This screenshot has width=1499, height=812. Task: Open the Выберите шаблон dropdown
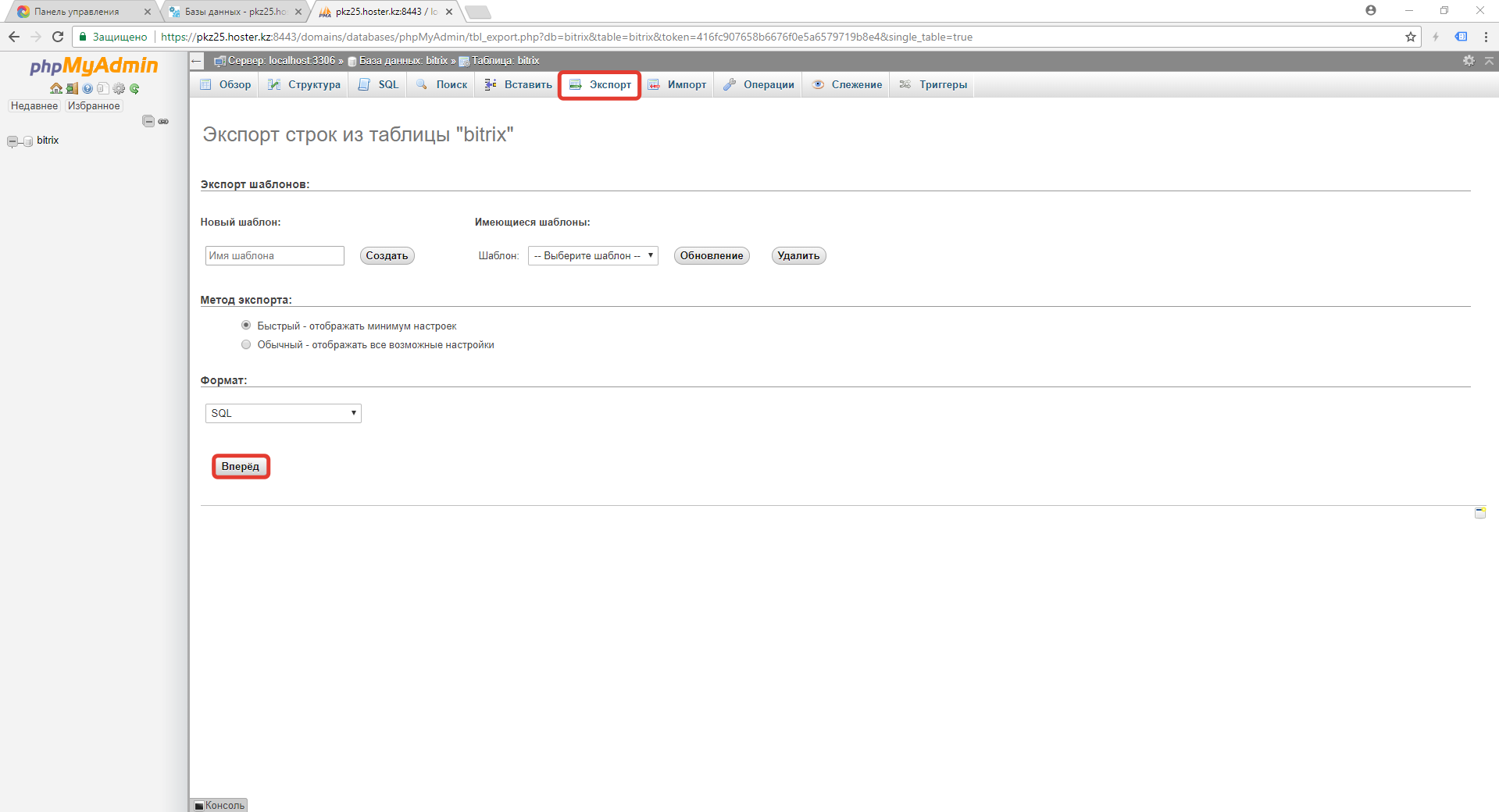(x=593, y=256)
